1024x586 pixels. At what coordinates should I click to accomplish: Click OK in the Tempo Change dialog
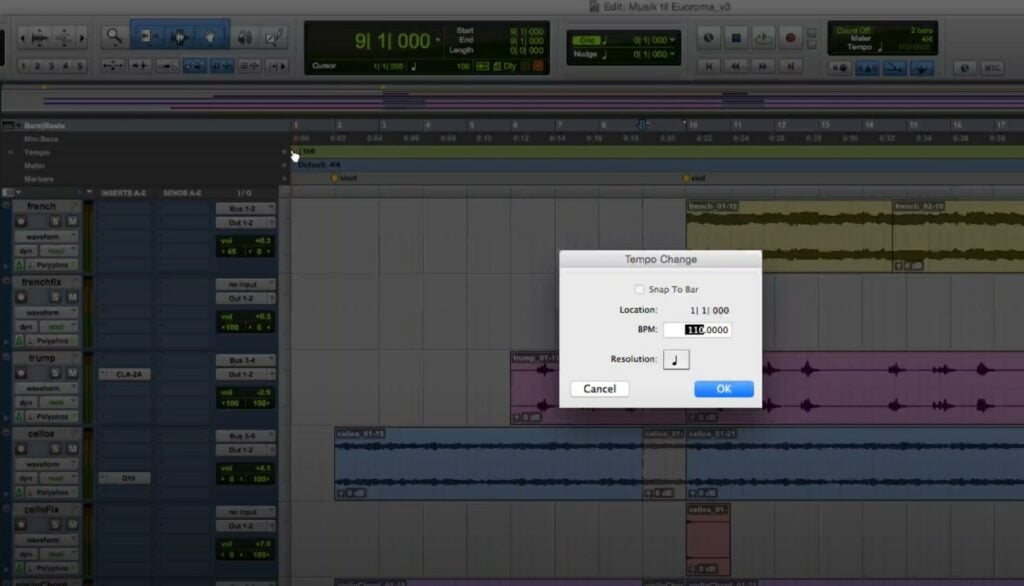[723, 388]
